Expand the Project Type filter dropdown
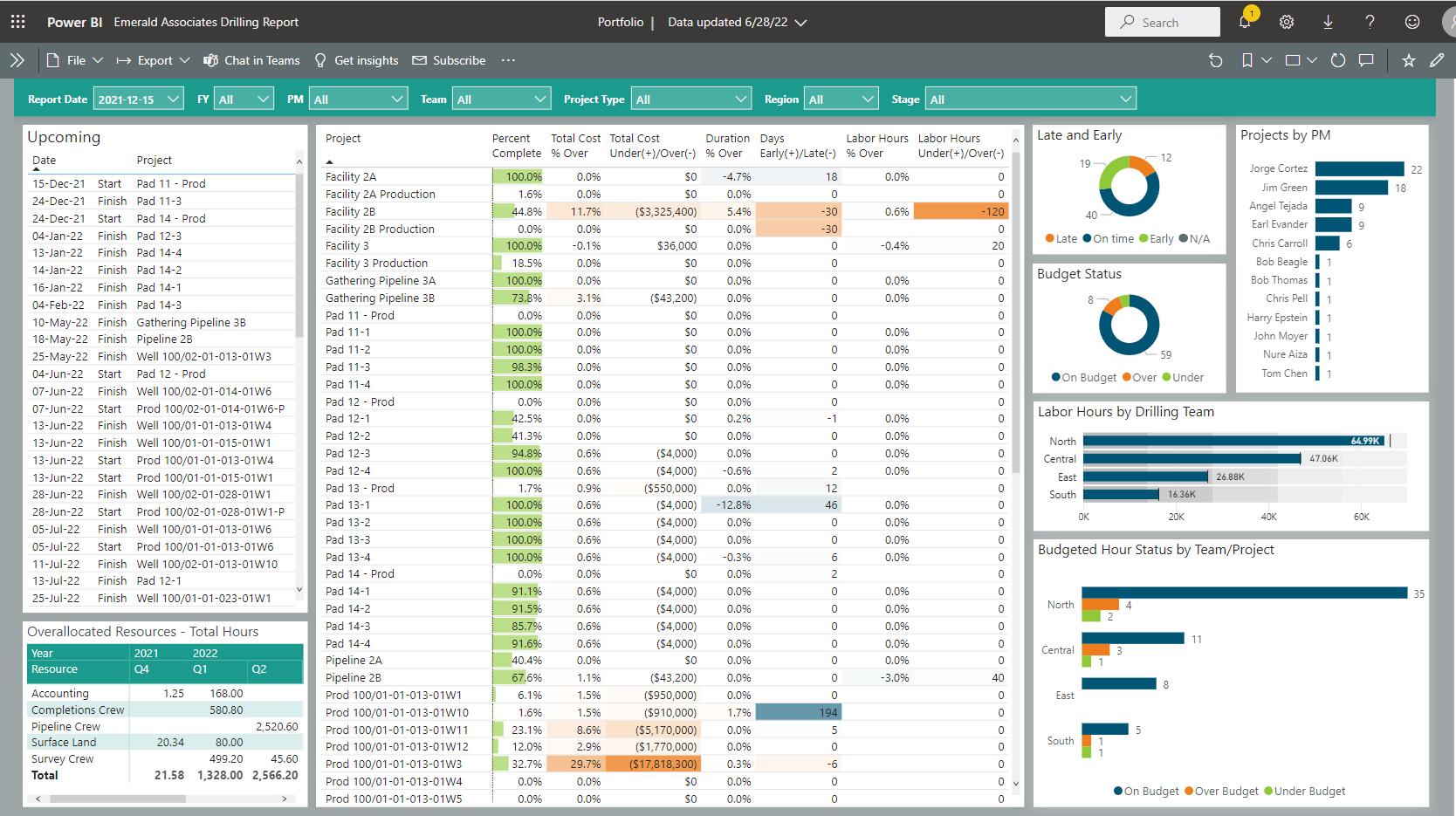Viewport: 1456px width, 816px height. pyautogui.click(x=691, y=99)
